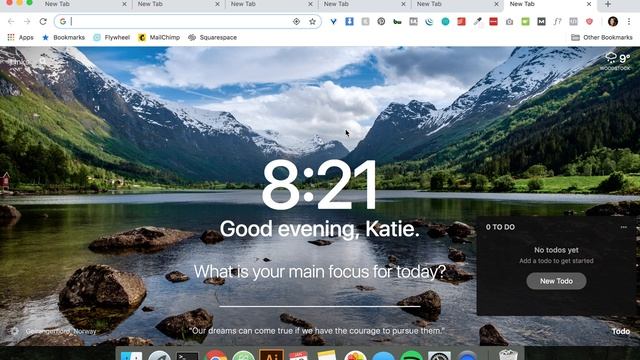Click the Pinterest save extension icon
The height and width of the screenshot is (360, 640).
click(381, 22)
